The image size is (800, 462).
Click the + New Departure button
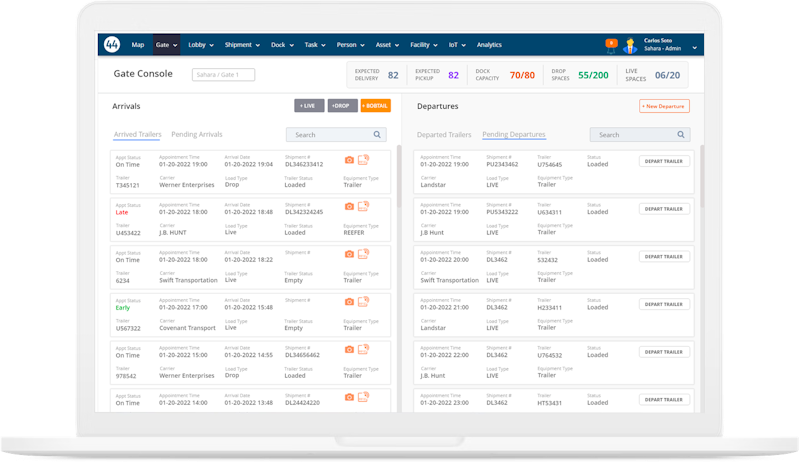[x=664, y=106]
